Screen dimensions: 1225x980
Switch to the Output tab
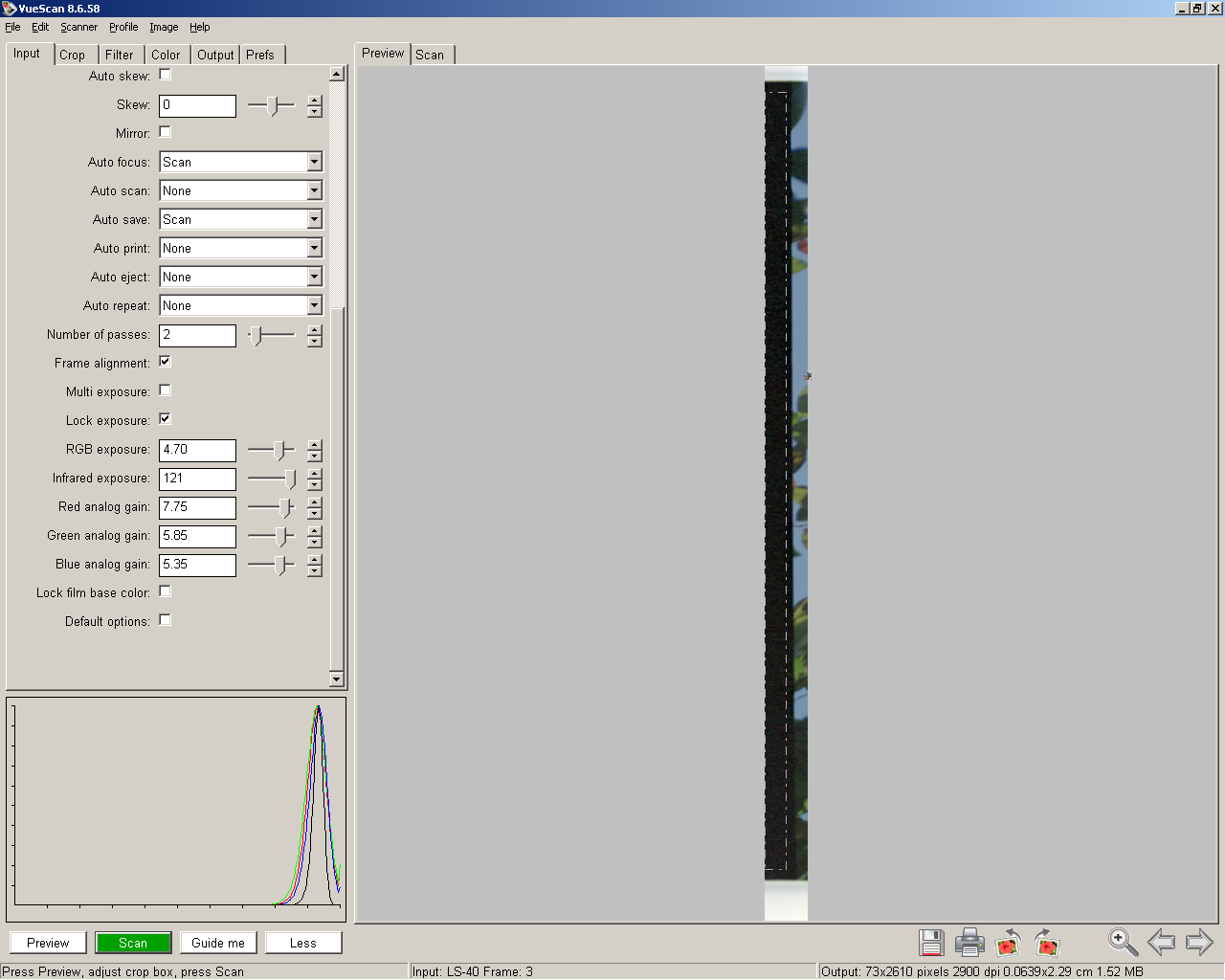click(x=215, y=56)
